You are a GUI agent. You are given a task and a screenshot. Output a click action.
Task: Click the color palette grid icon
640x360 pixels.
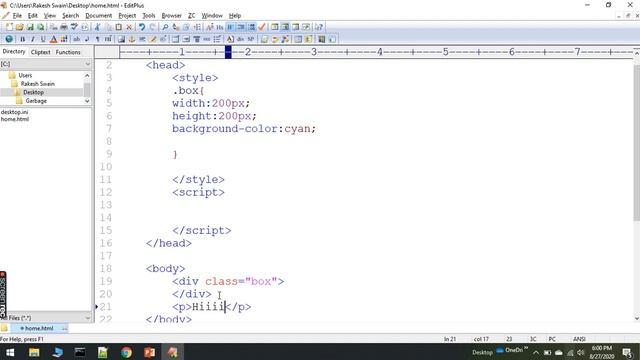pos(64,39)
